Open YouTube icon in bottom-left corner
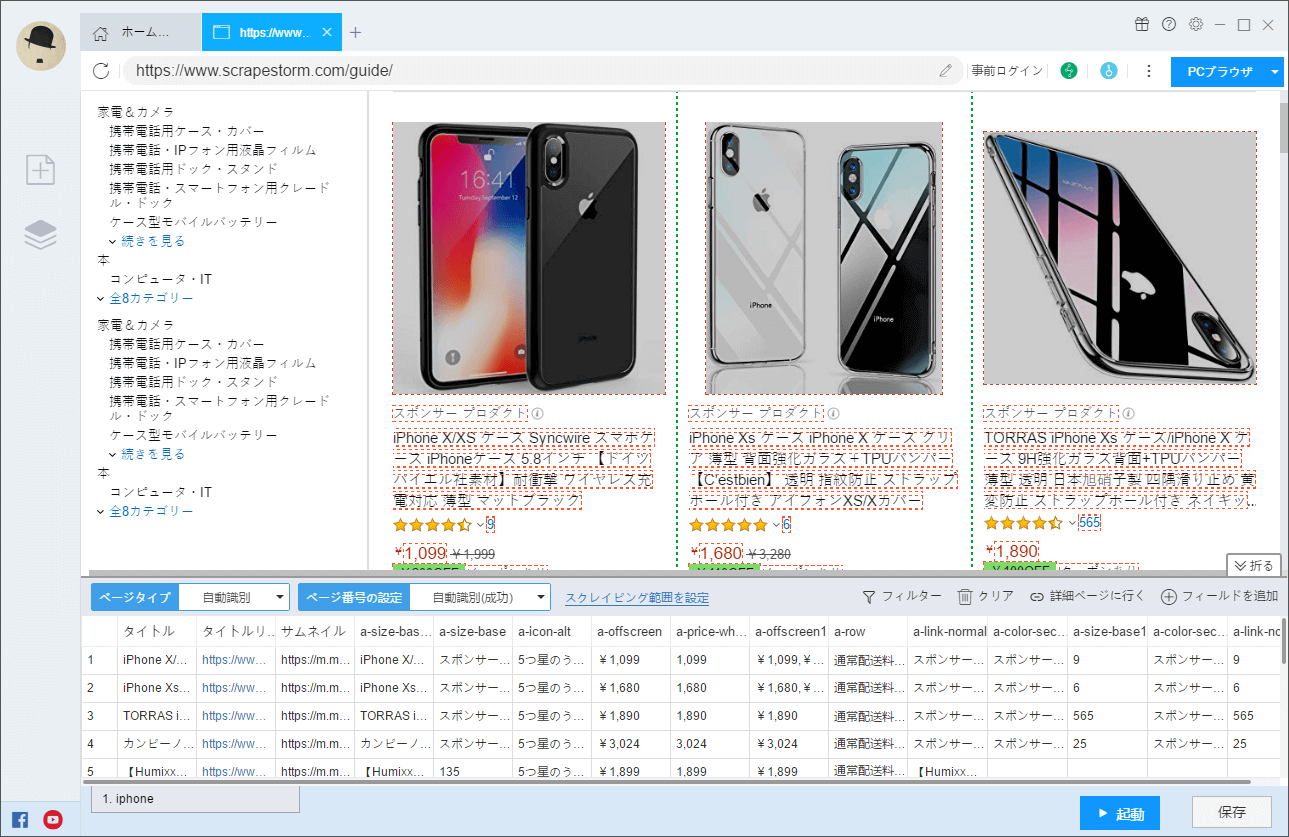The height and width of the screenshot is (837, 1289). (x=53, y=819)
